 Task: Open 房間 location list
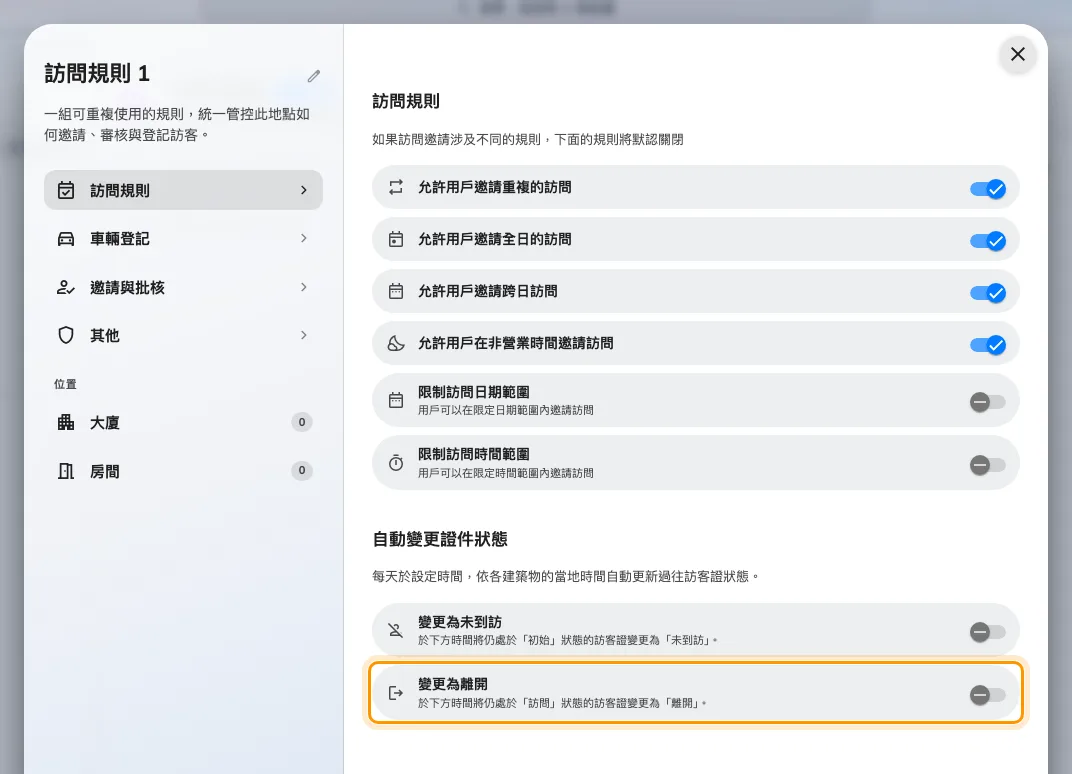(183, 471)
